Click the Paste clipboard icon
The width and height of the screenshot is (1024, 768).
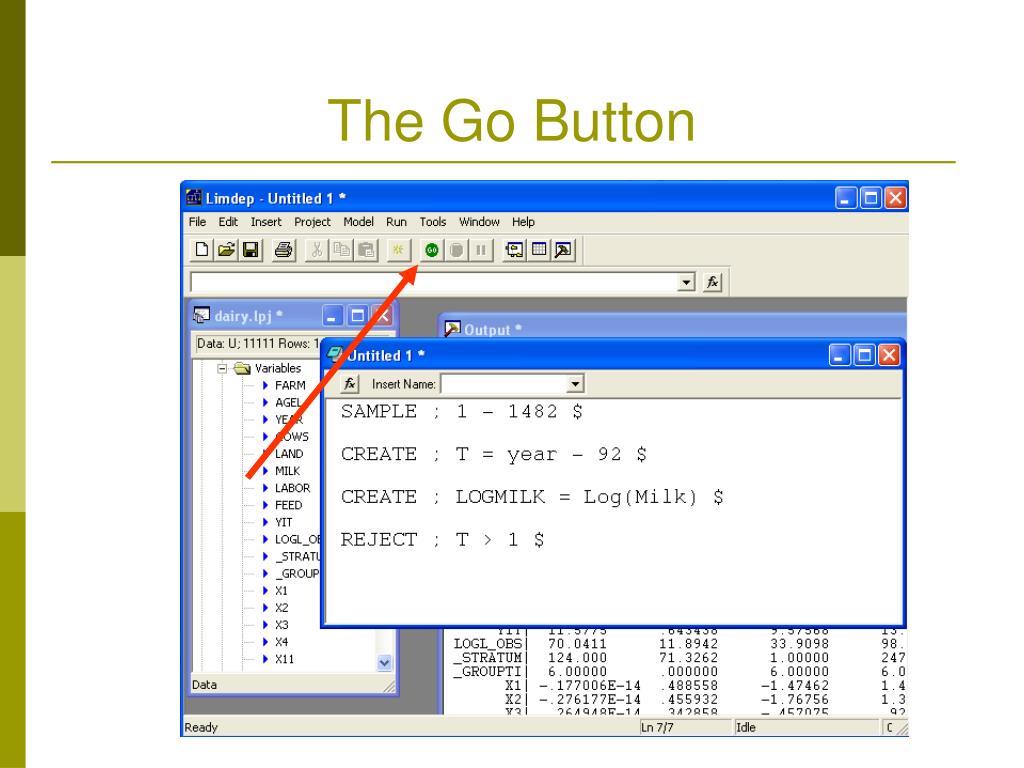(366, 250)
